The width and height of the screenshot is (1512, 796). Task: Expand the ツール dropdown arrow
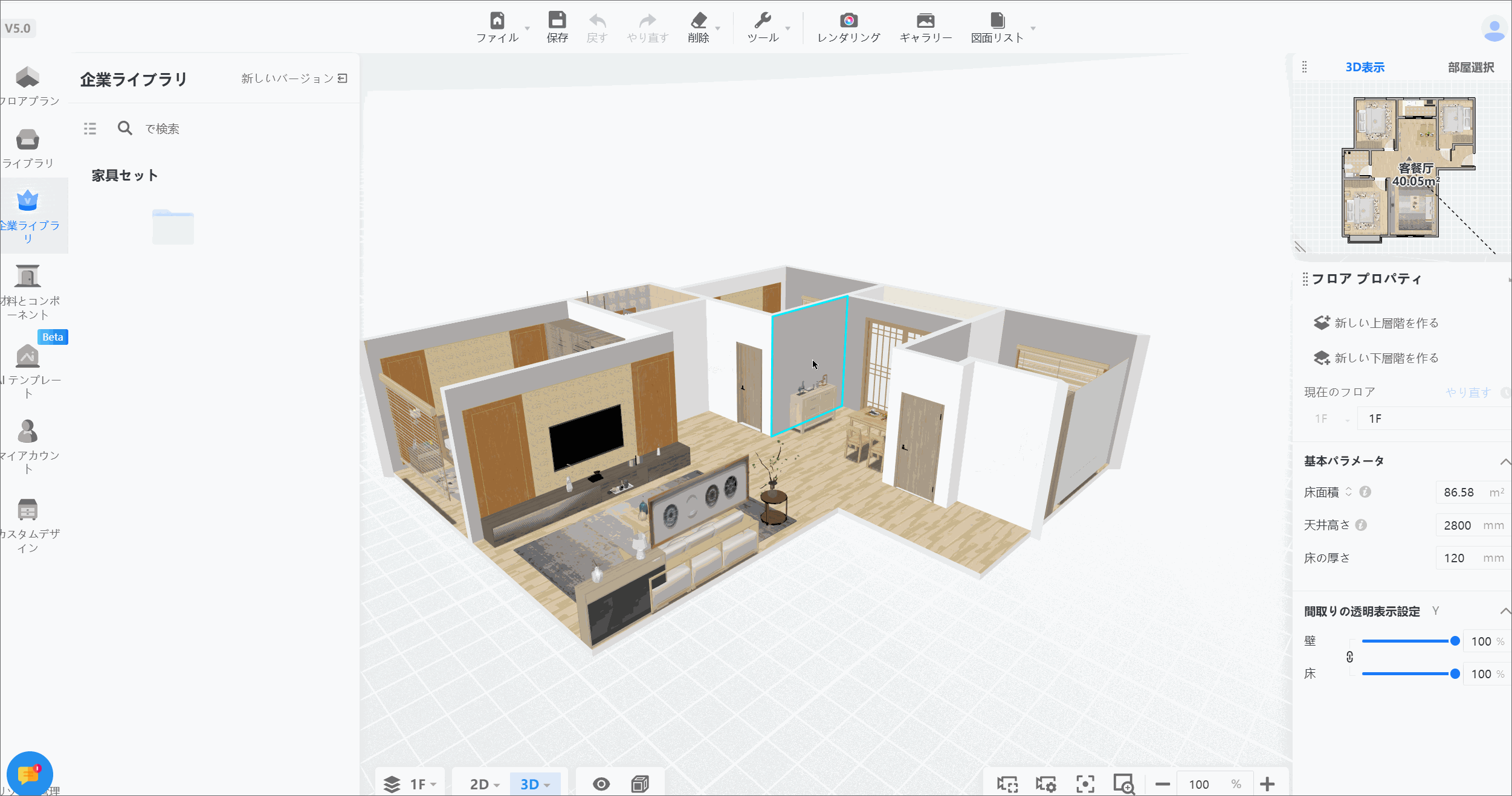pos(788,28)
